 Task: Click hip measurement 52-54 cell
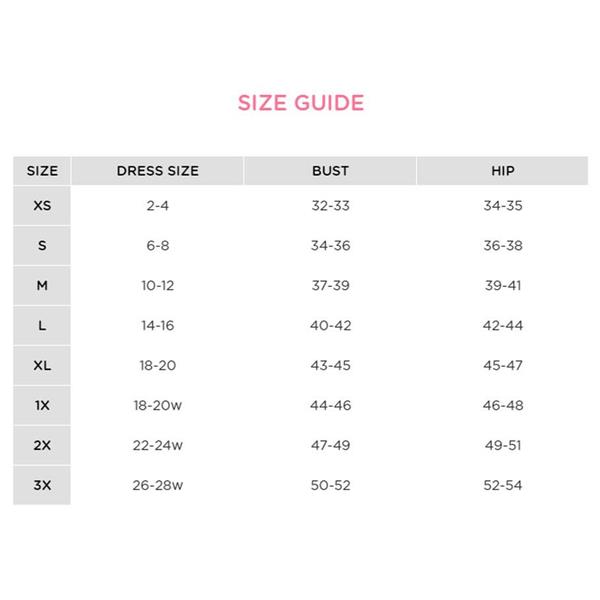503,486
